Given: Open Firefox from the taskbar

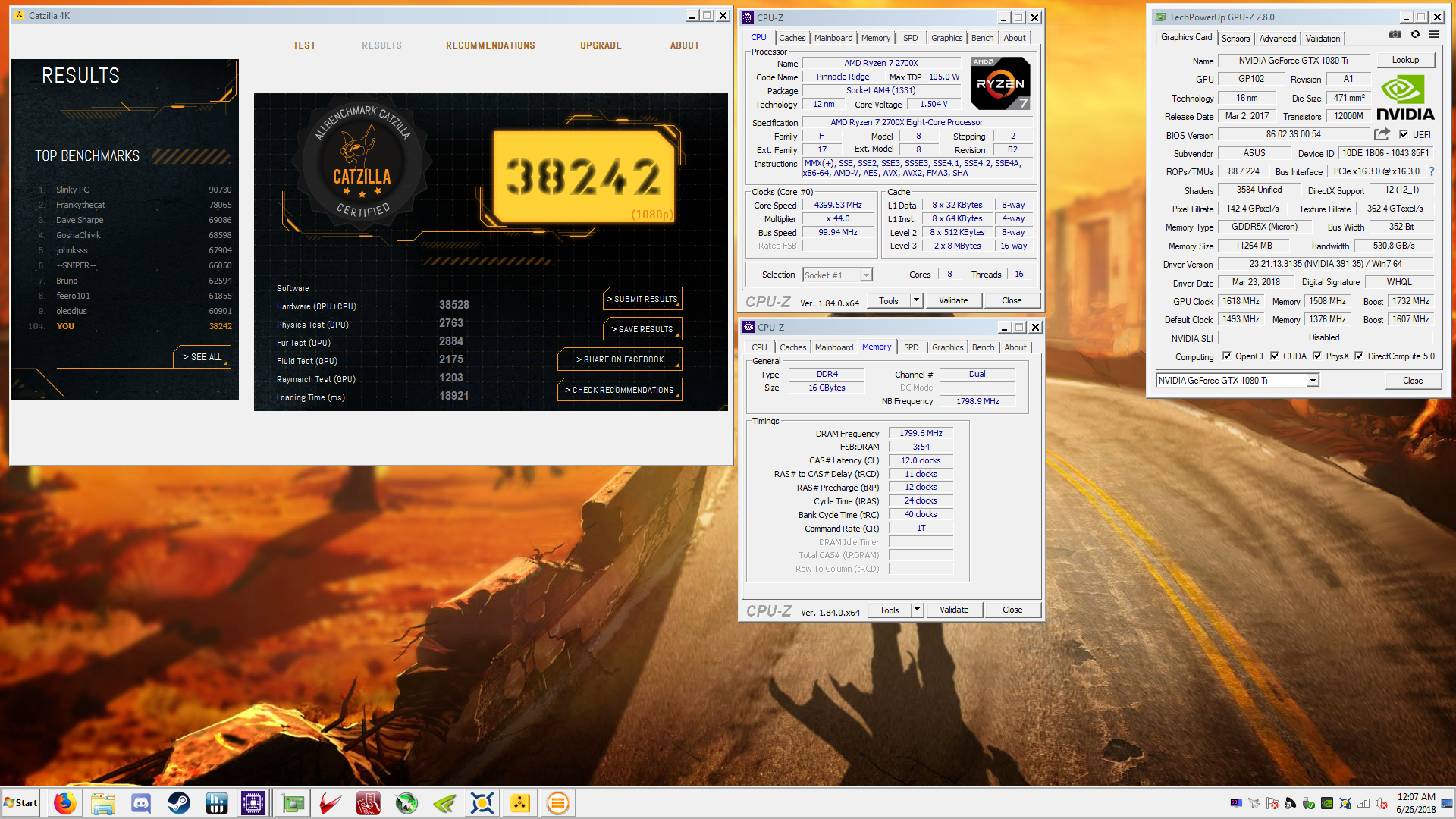Looking at the screenshot, I should (x=65, y=803).
